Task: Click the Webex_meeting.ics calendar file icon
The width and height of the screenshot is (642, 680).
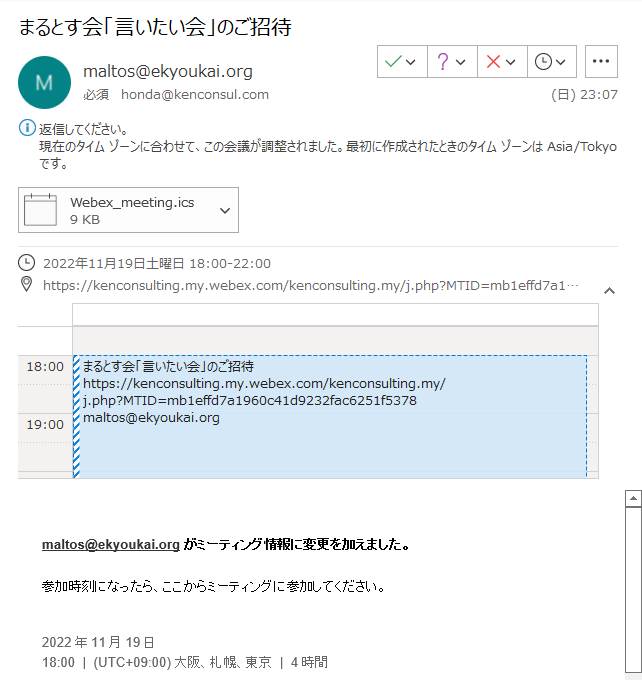Action: (41, 211)
